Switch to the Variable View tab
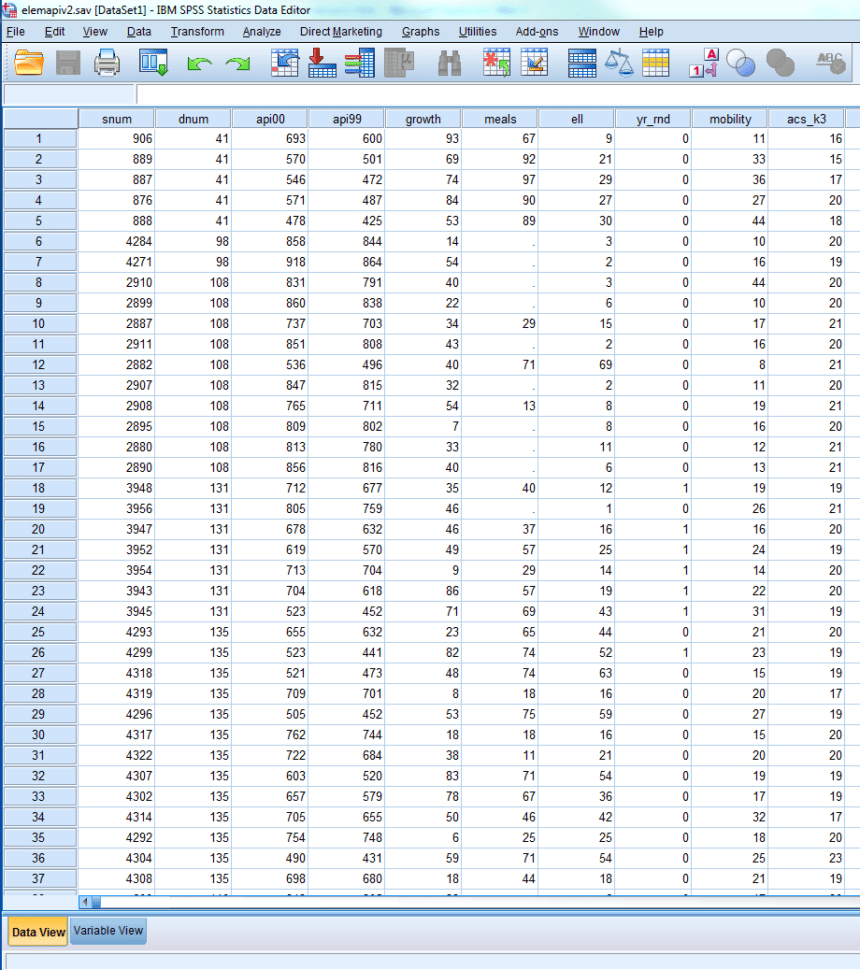 point(107,931)
